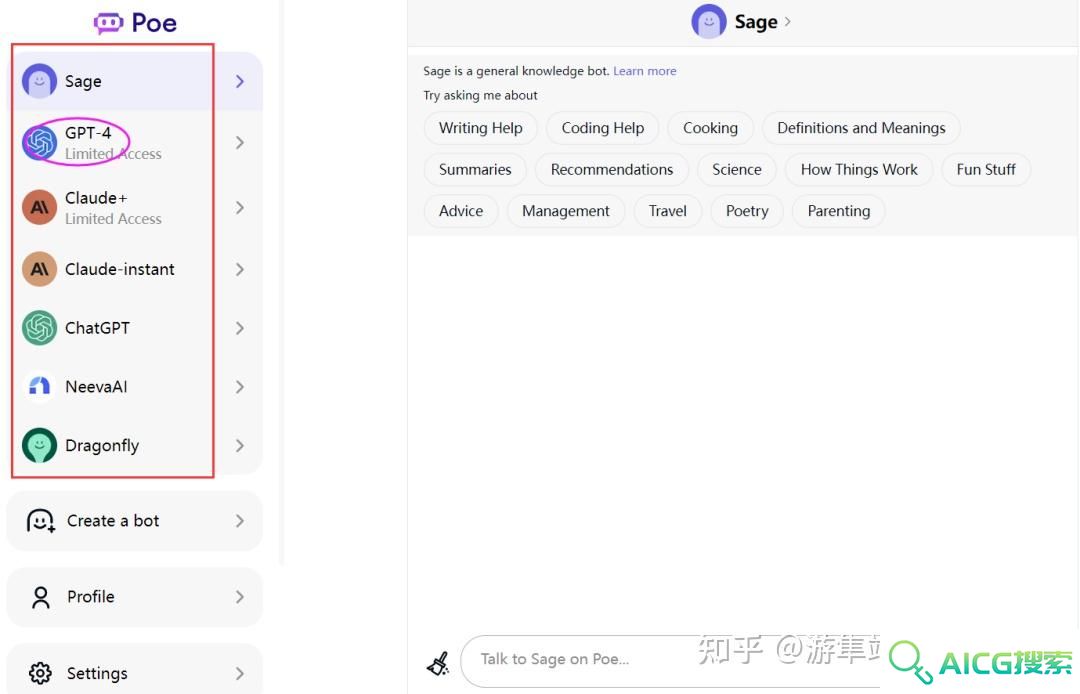This screenshot has width=1080, height=694.
Task: Click the GPT-4 bot avatar icon
Action: (39, 143)
